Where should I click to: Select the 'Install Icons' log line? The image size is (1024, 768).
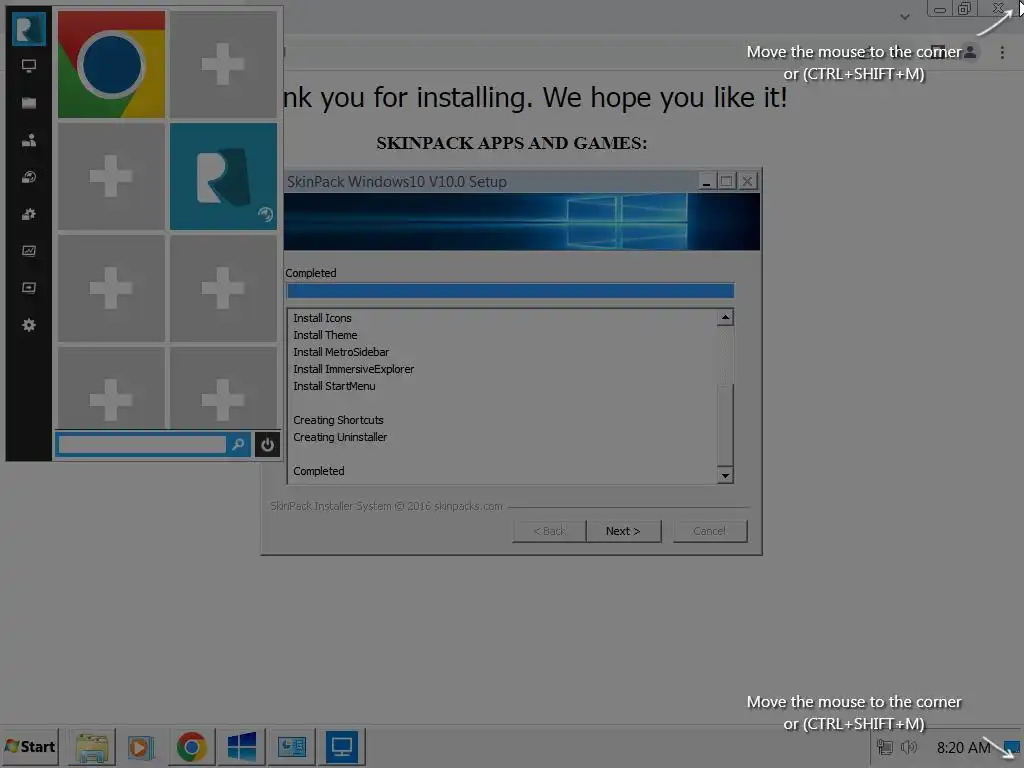(323, 318)
